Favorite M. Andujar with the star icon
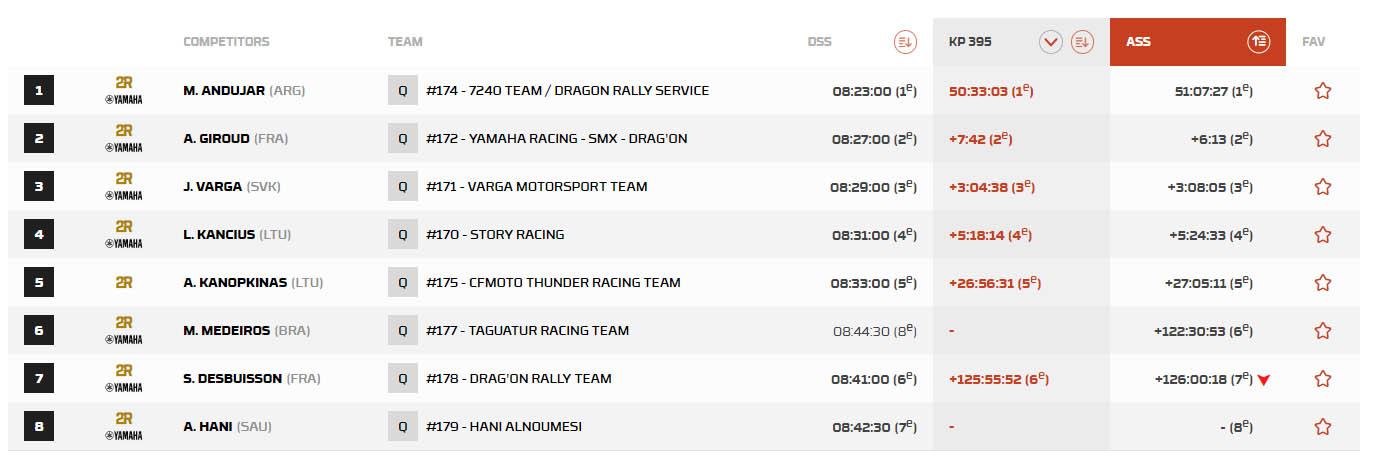Viewport: 1378px width, 460px height. (x=1322, y=91)
